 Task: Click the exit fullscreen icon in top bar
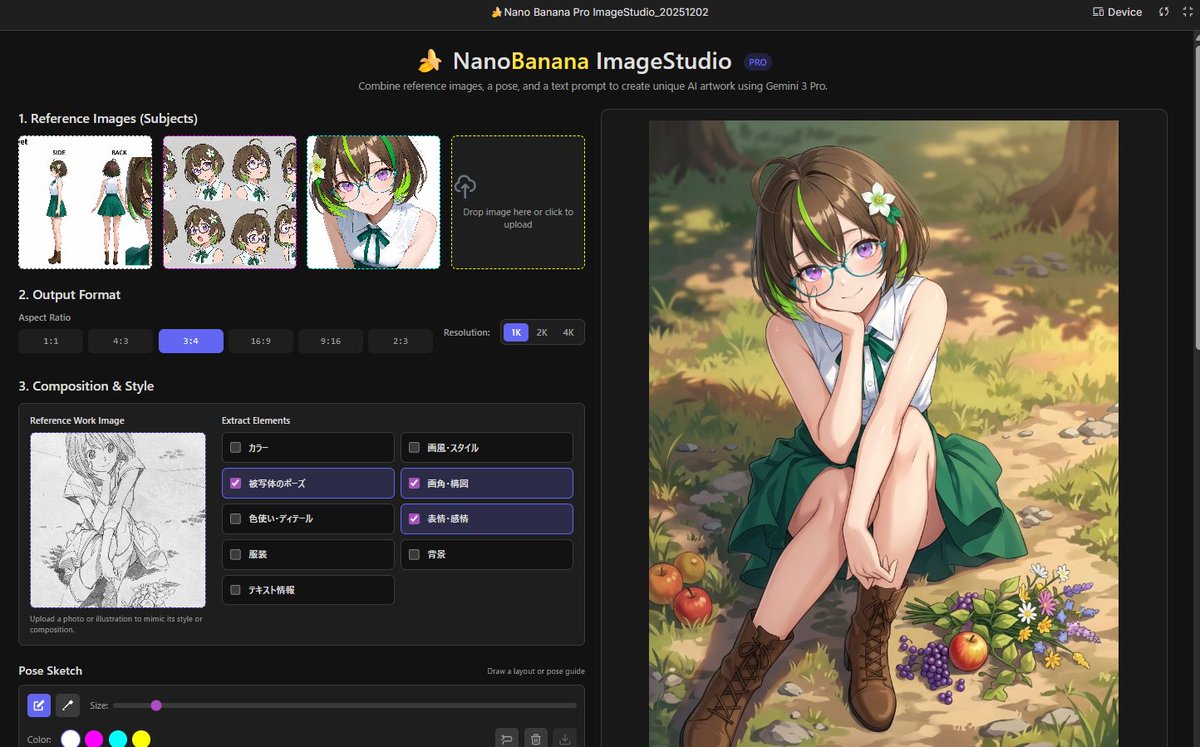[1186, 12]
